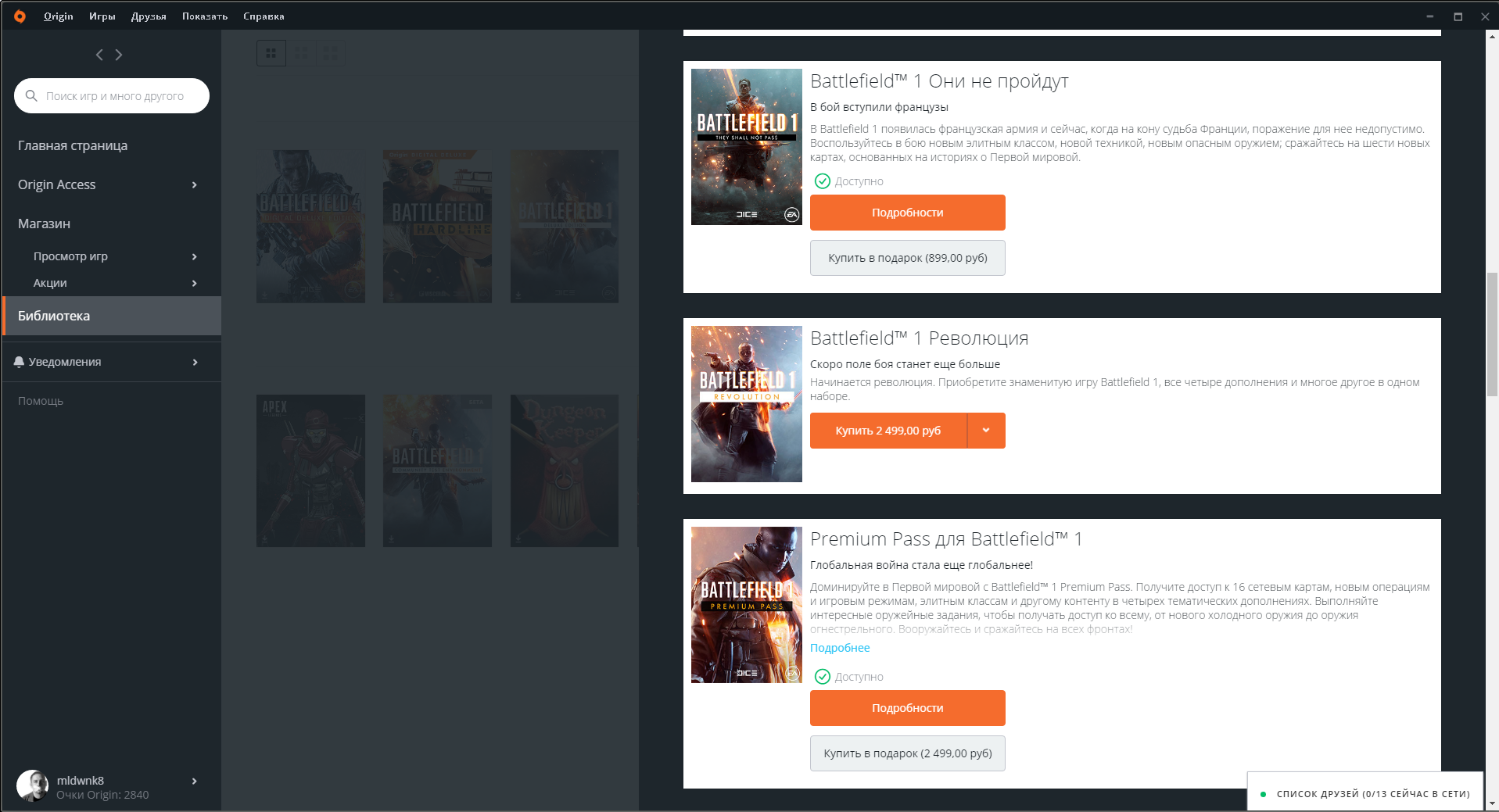Open the Показать menu

point(205,16)
